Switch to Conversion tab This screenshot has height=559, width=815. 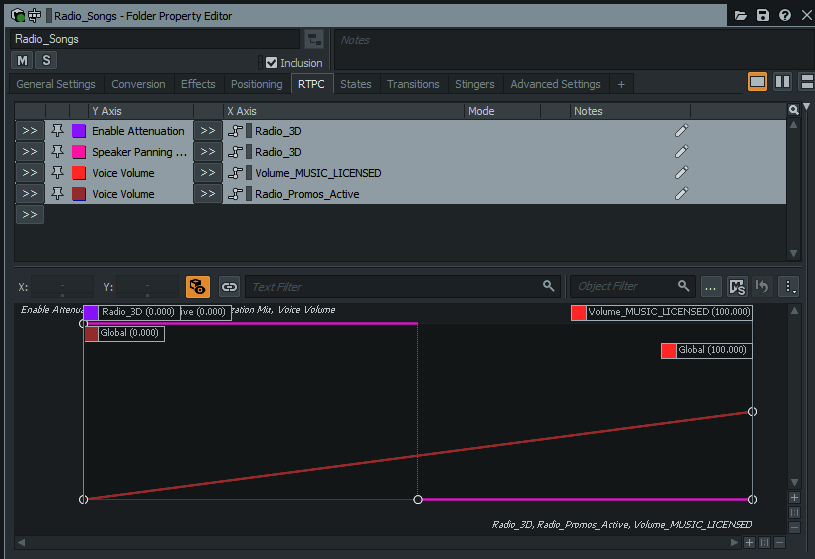138,84
